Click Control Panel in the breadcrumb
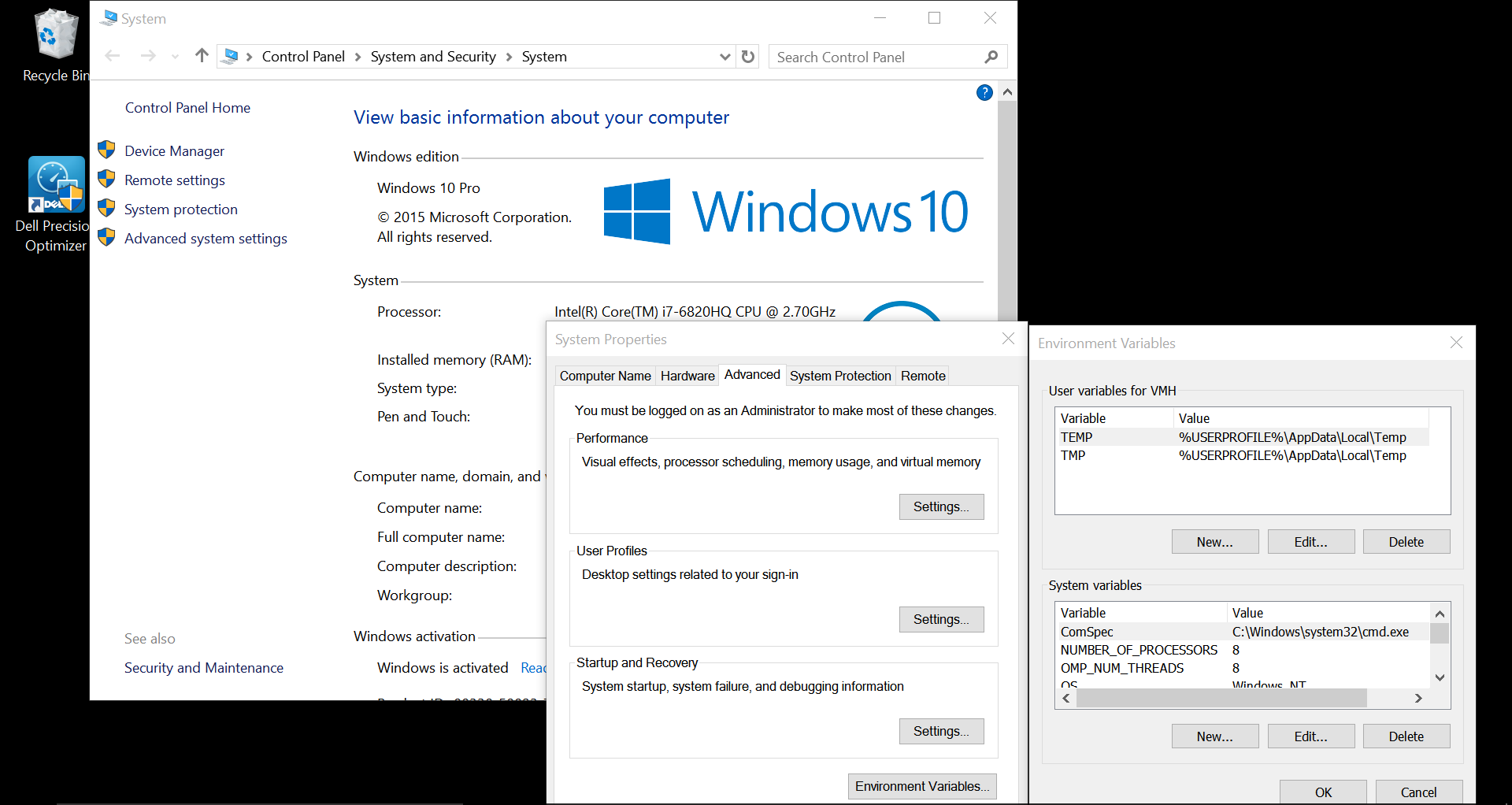Image resolution: width=1512 pixels, height=805 pixels. coord(303,57)
